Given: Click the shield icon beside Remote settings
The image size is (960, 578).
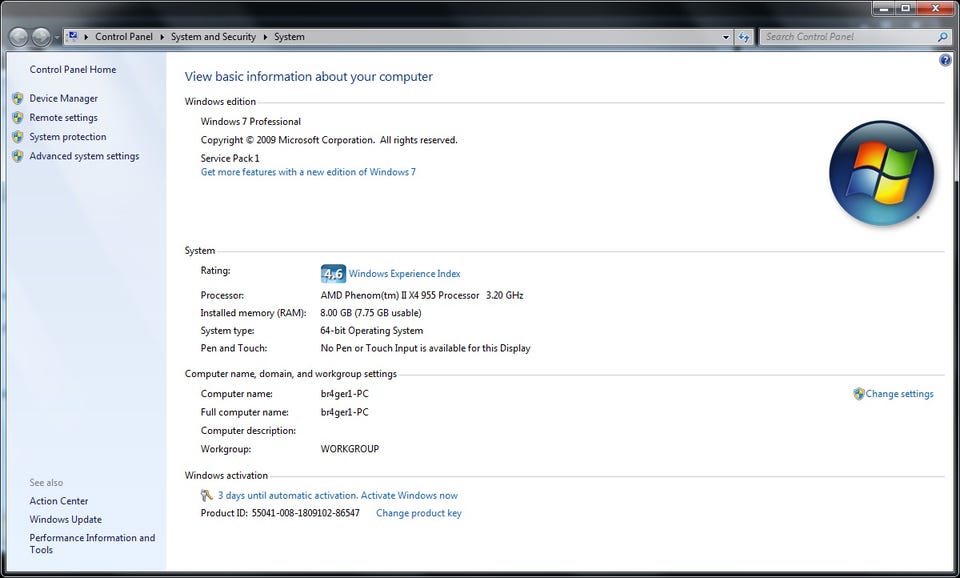Looking at the screenshot, I should pyautogui.click(x=18, y=118).
